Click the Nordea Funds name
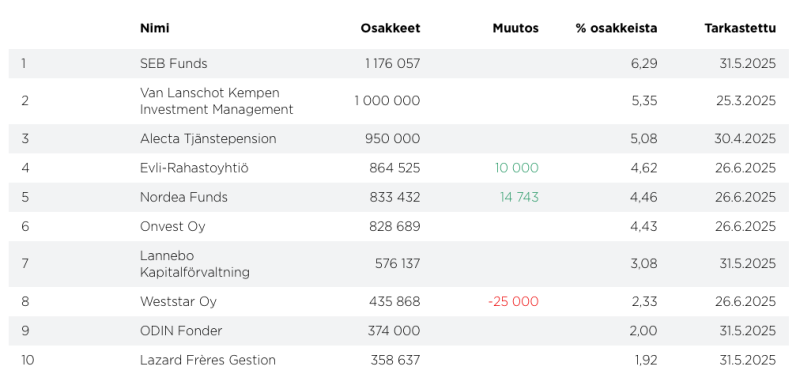The image size is (800, 374). click(184, 197)
